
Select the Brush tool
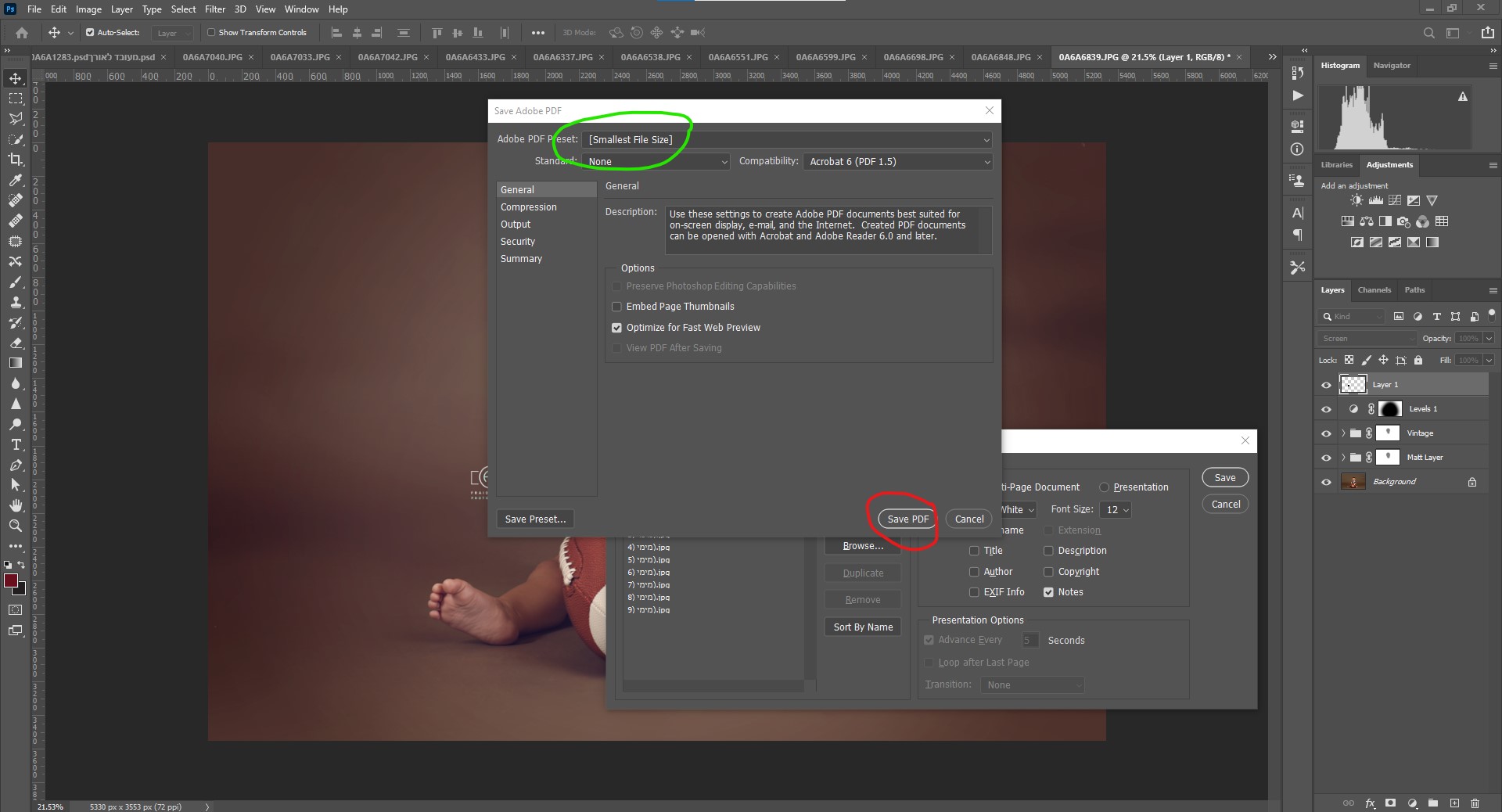click(16, 282)
